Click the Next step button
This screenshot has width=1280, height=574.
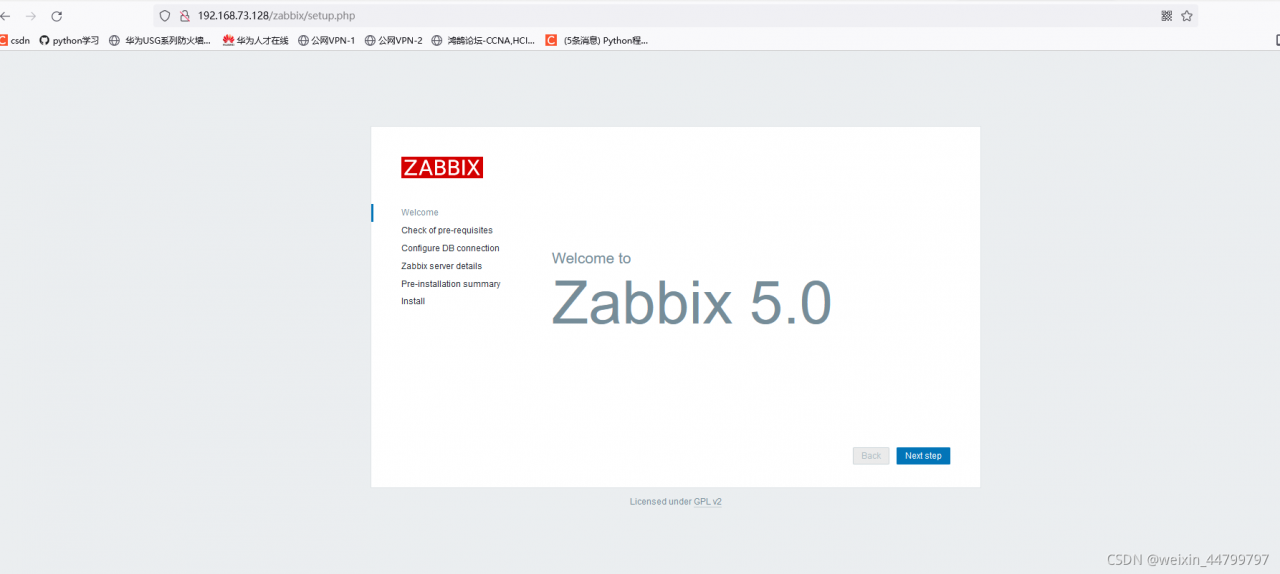coord(923,456)
